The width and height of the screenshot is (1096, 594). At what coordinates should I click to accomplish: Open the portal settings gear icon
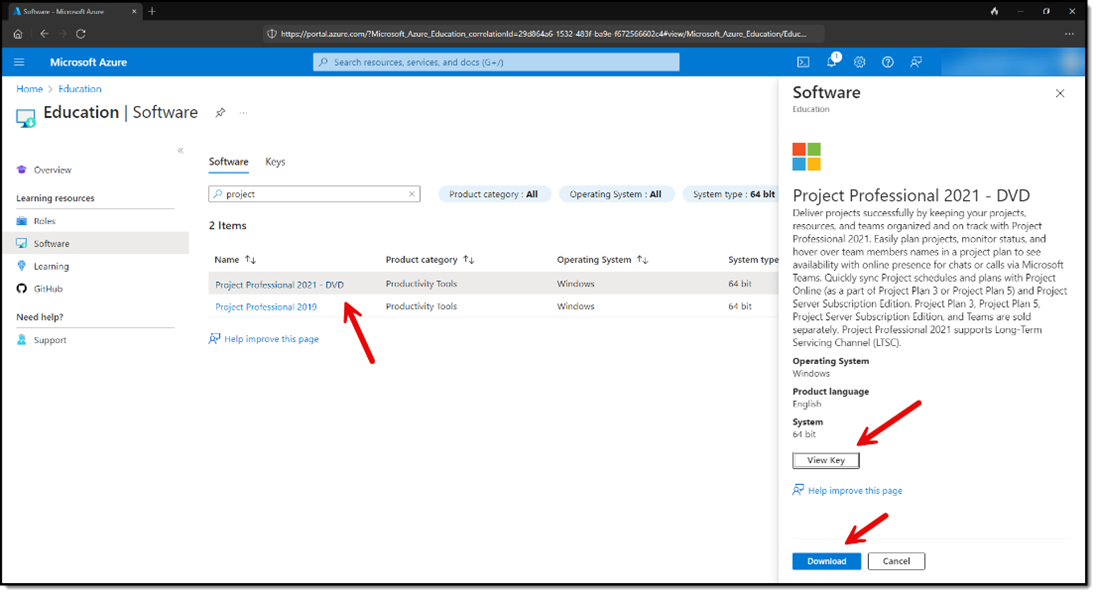[859, 62]
